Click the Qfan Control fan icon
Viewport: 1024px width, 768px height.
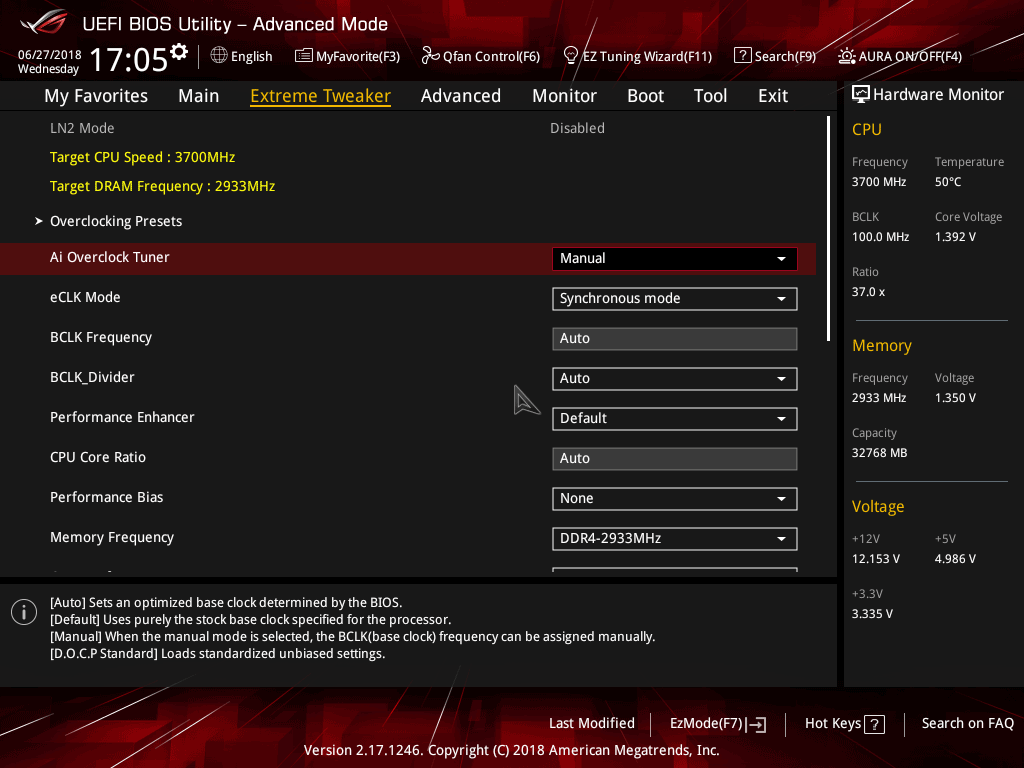coord(430,56)
